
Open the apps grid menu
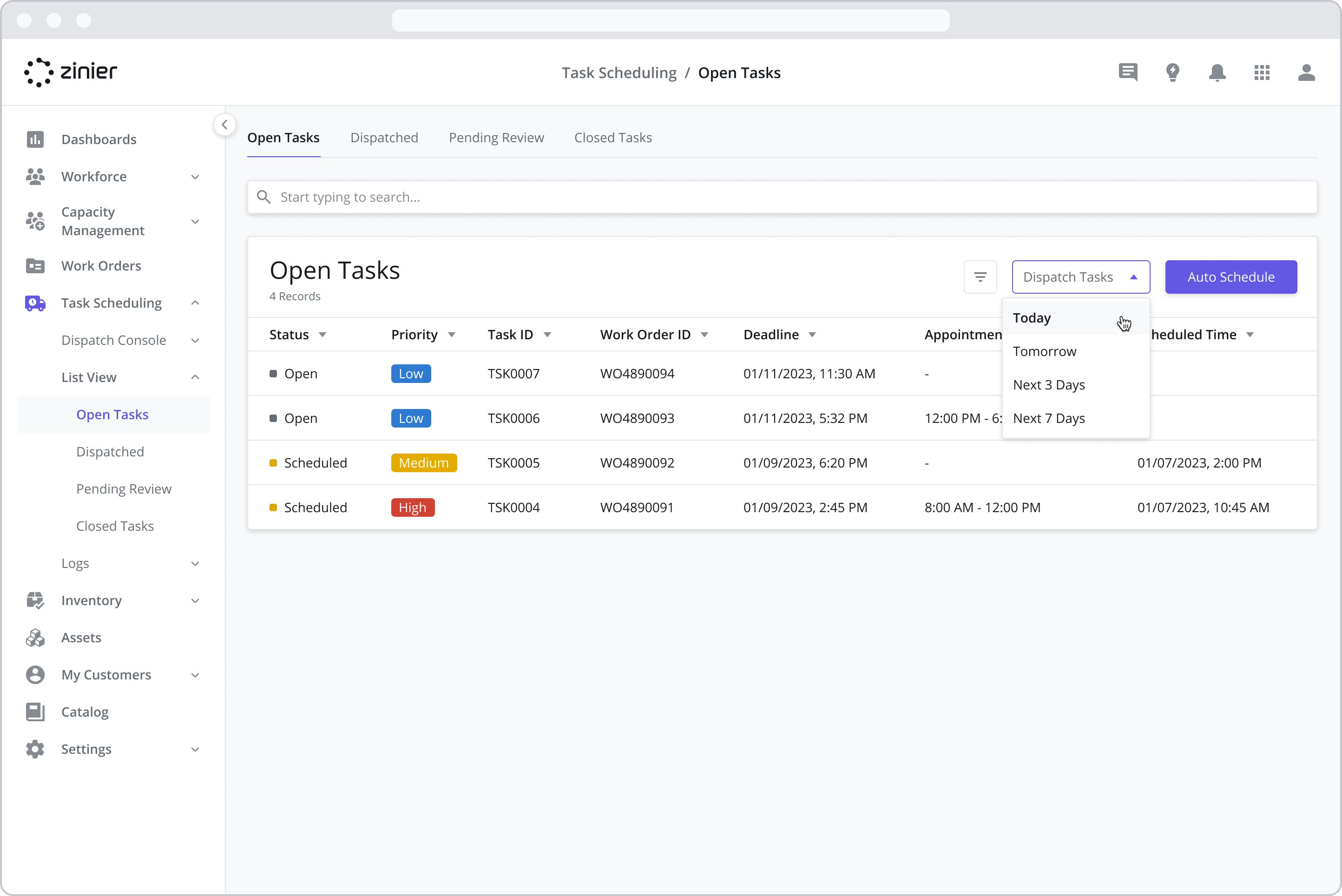[1262, 72]
